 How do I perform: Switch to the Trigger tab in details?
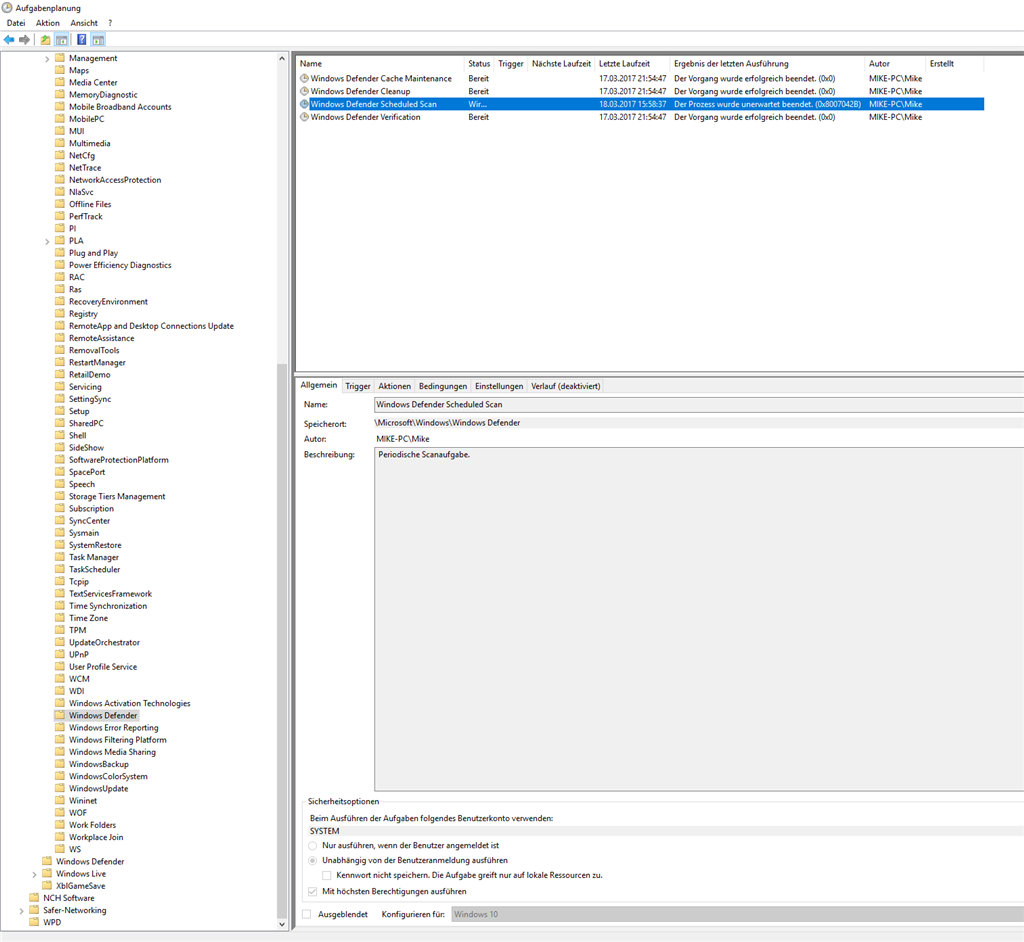[358, 386]
